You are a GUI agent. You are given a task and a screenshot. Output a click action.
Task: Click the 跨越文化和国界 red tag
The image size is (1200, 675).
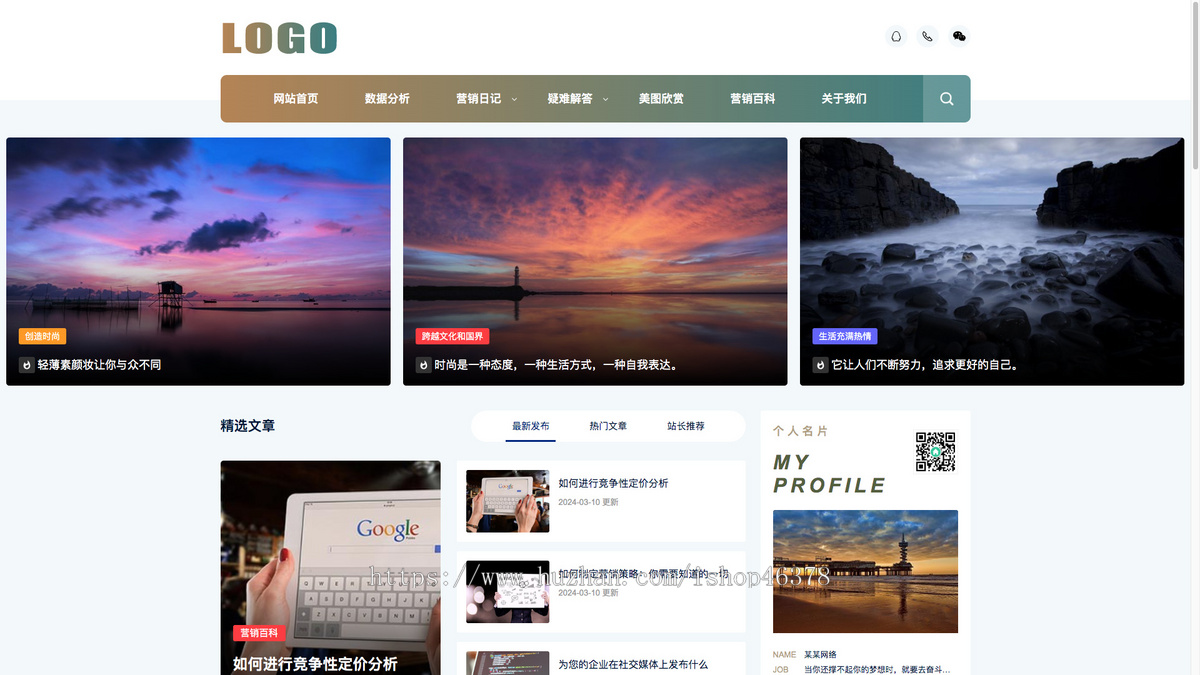point(452,337)
